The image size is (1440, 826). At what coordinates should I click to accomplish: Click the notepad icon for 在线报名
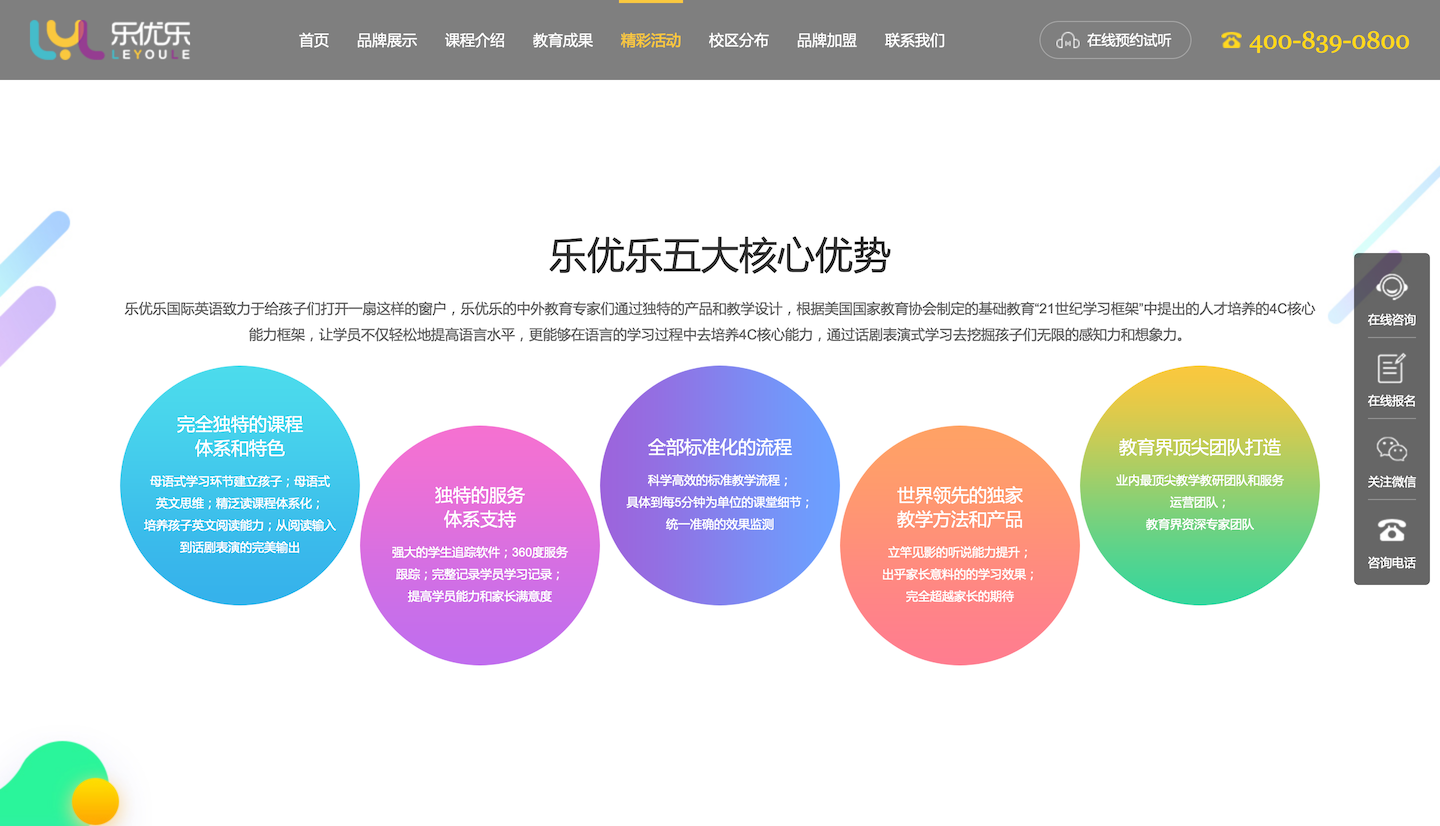(1391, 369)
